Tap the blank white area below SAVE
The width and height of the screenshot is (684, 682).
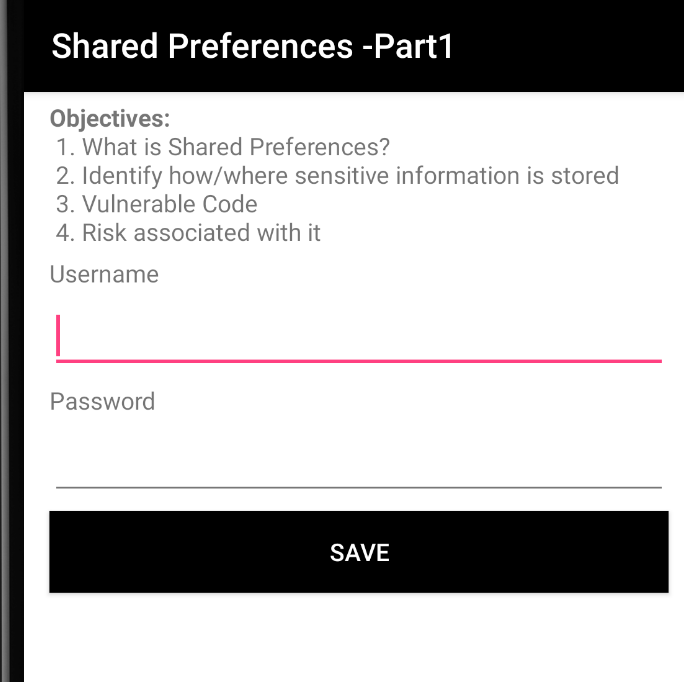coord(353,637)
